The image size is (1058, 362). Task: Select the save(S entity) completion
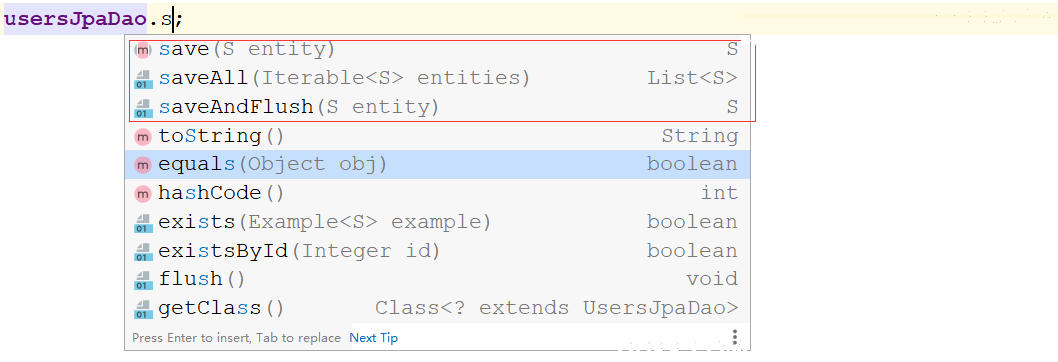(437, 50)
